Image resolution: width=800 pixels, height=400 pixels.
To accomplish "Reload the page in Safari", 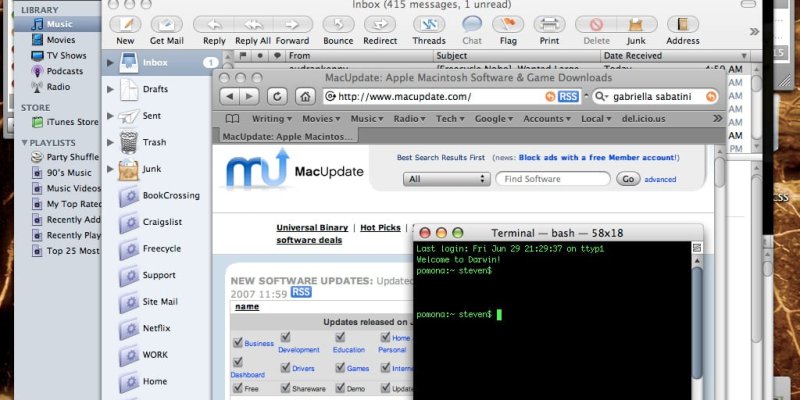I will [277, 96].
